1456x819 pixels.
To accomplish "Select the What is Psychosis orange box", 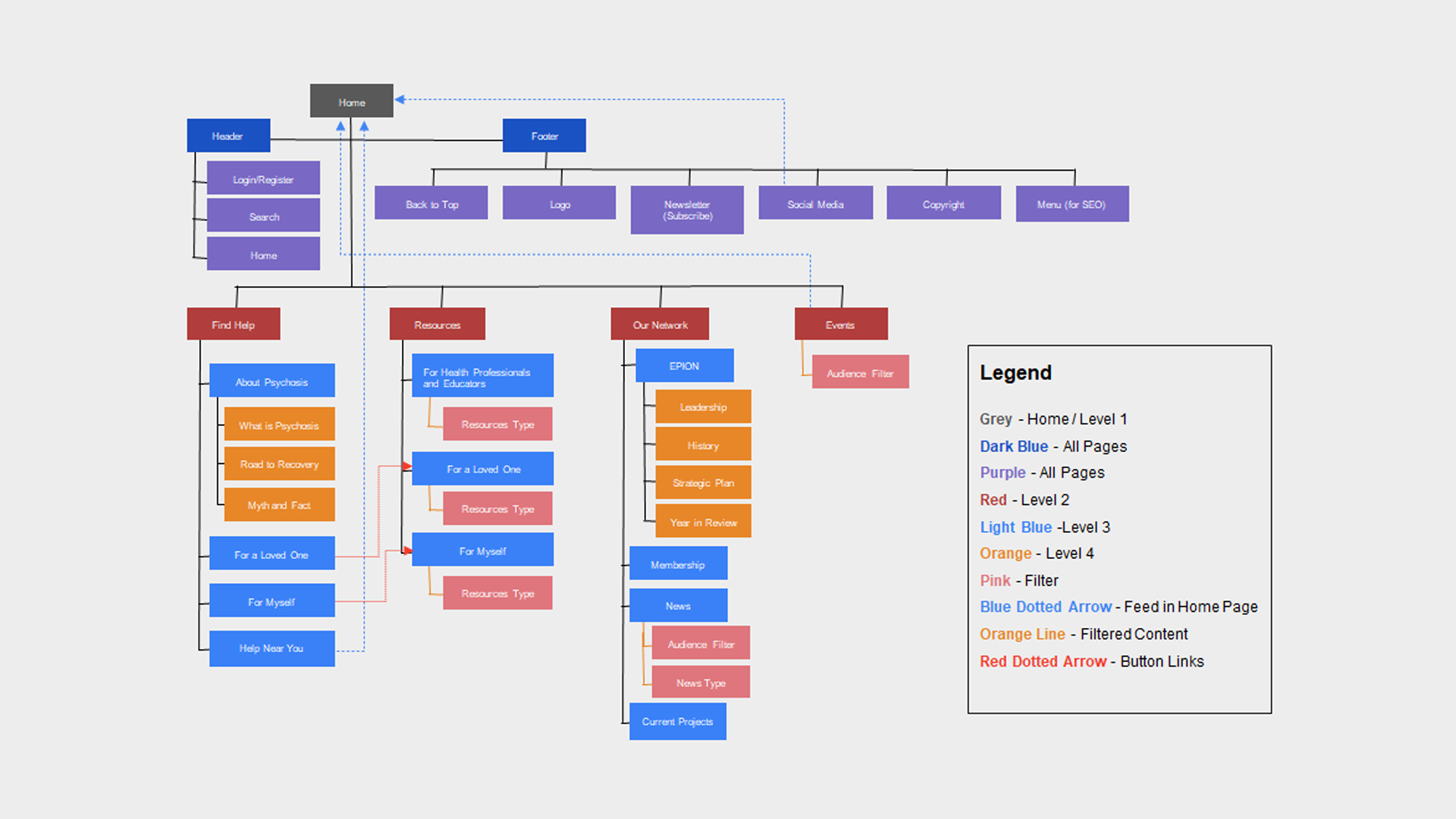I will [279, 424].
